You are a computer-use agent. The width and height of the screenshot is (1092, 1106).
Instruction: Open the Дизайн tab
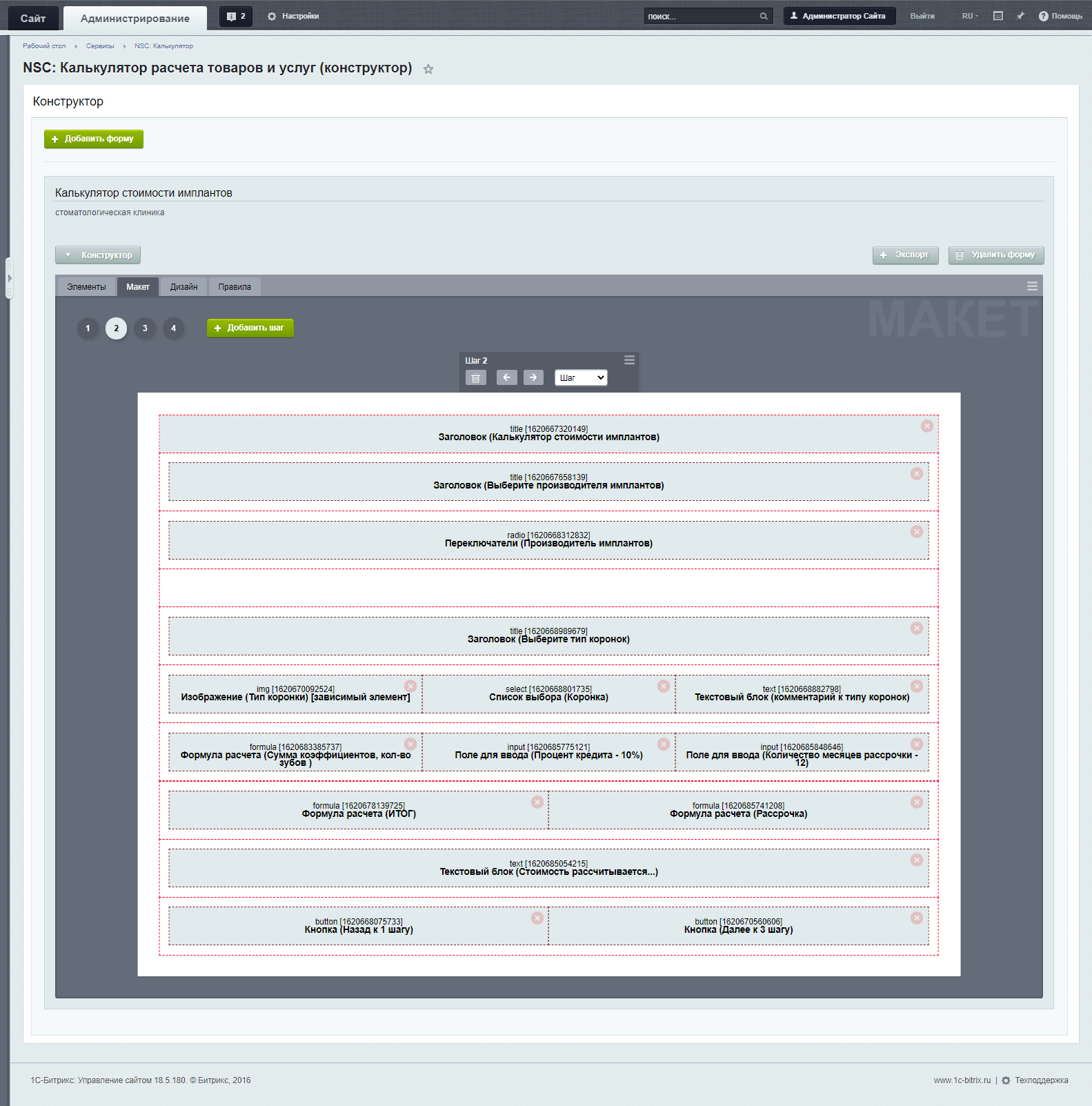(183, 287)
